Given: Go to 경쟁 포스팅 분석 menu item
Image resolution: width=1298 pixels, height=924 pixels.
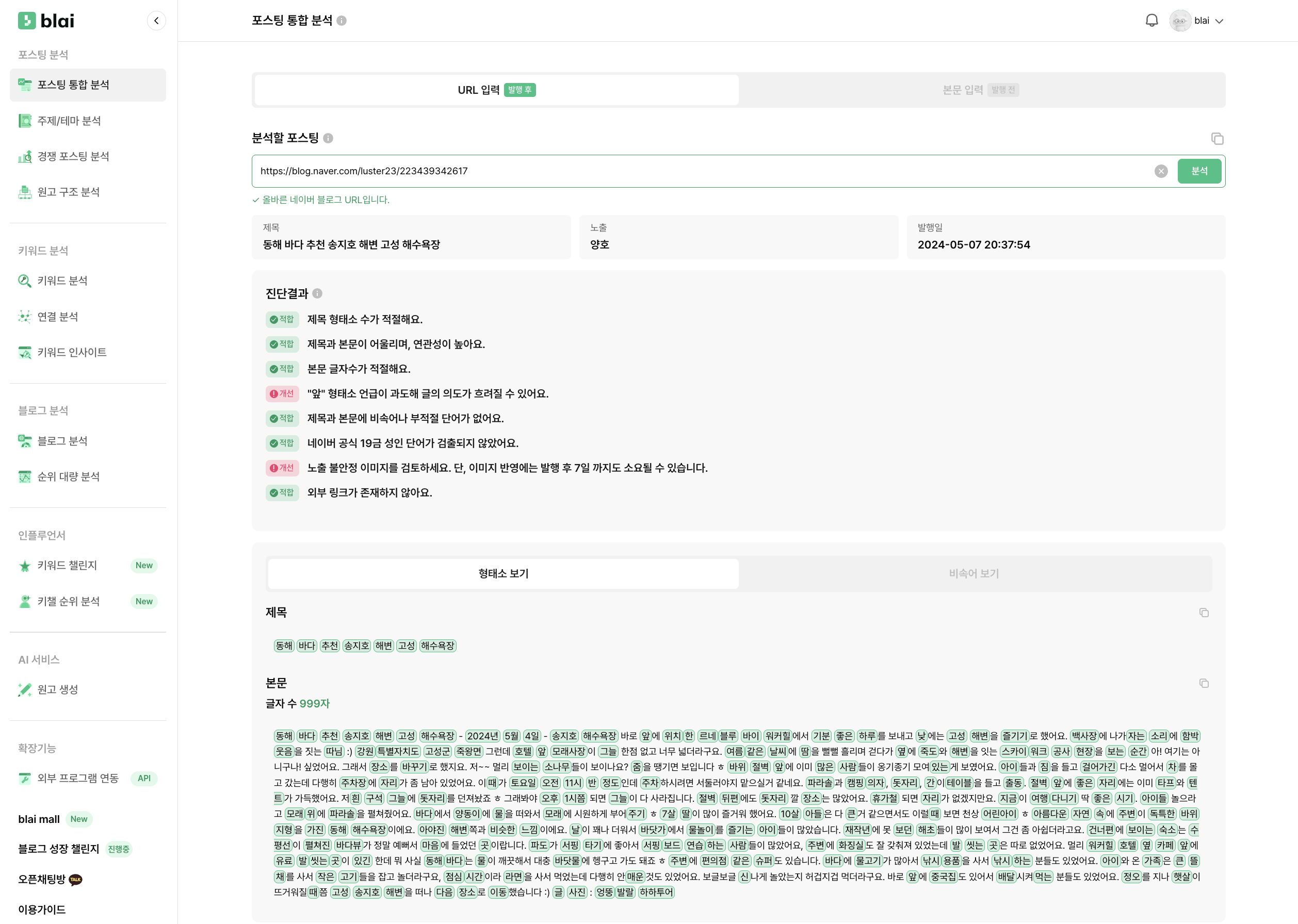Looking at the screenshot, I should pos(73,156).
